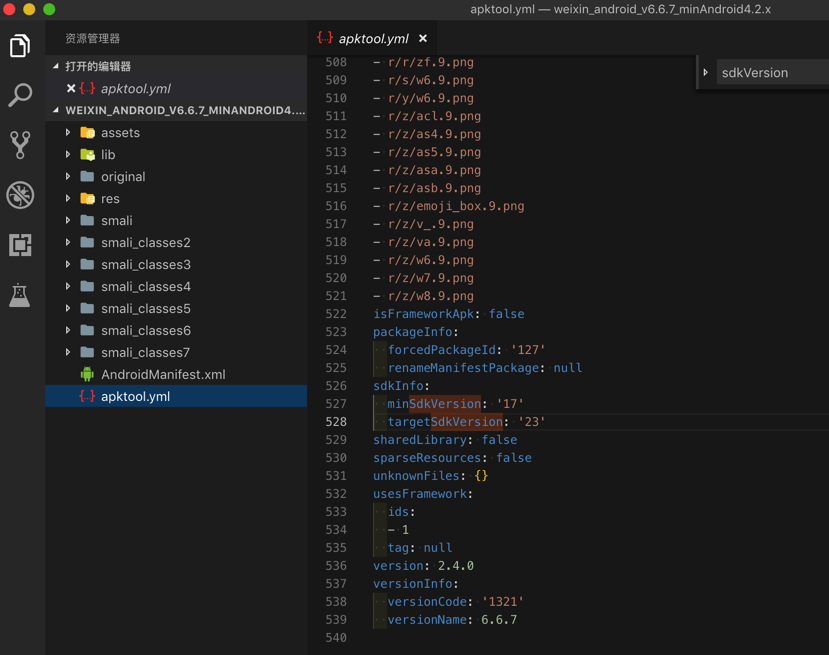Click the unknownFiles key

pos(416,476)
